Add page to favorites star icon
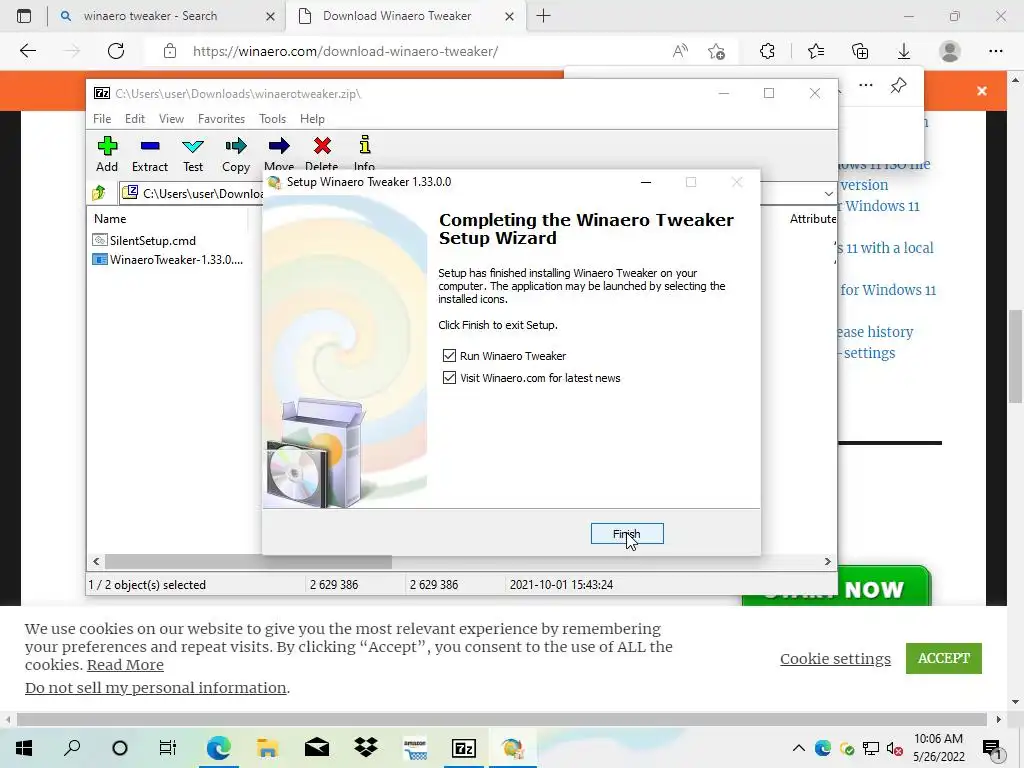Screen dimensions: 1024x768 pos(716,51)
